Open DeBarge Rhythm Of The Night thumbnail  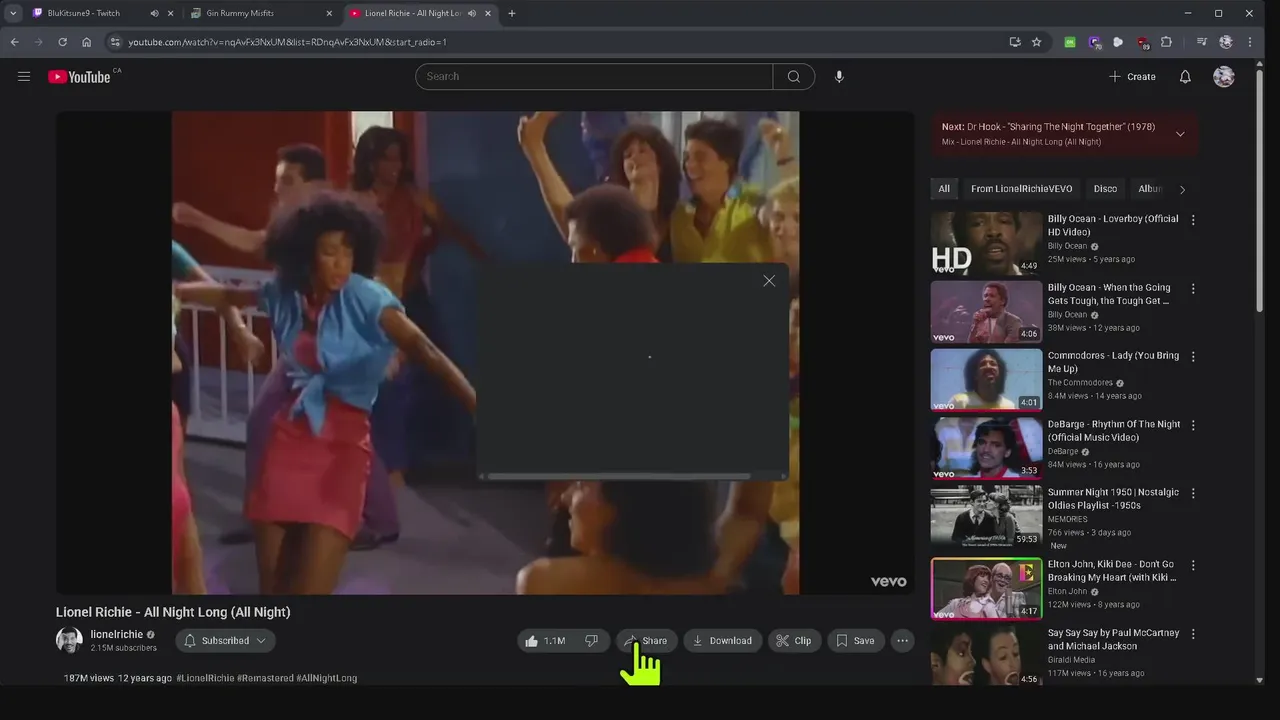(x=986, y=448)
